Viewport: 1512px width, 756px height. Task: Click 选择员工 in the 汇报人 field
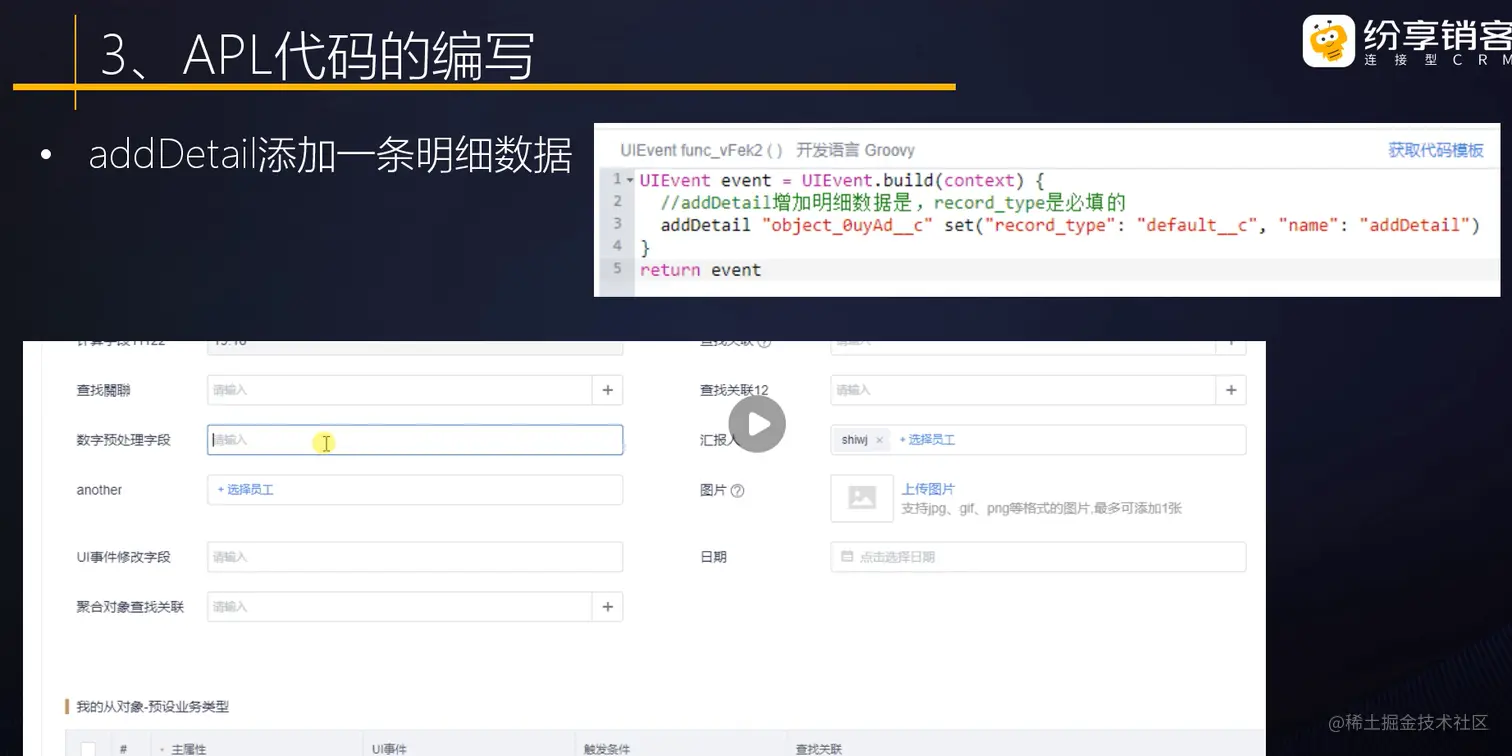point(927,440)
